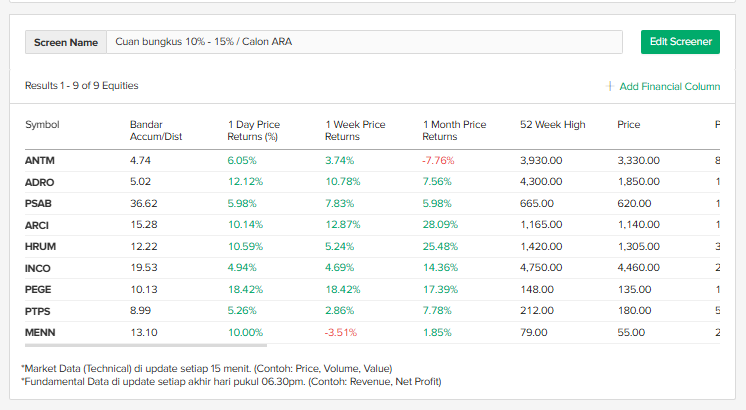
Task: Sort by 52 Week High column header
Action: (552, 125)
